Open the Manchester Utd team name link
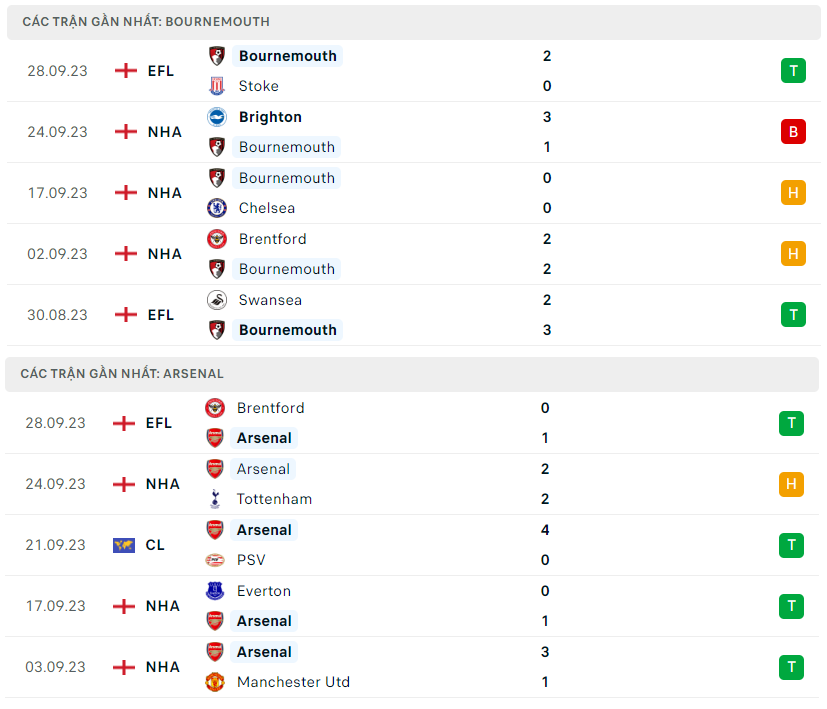 tap(293, 682)
